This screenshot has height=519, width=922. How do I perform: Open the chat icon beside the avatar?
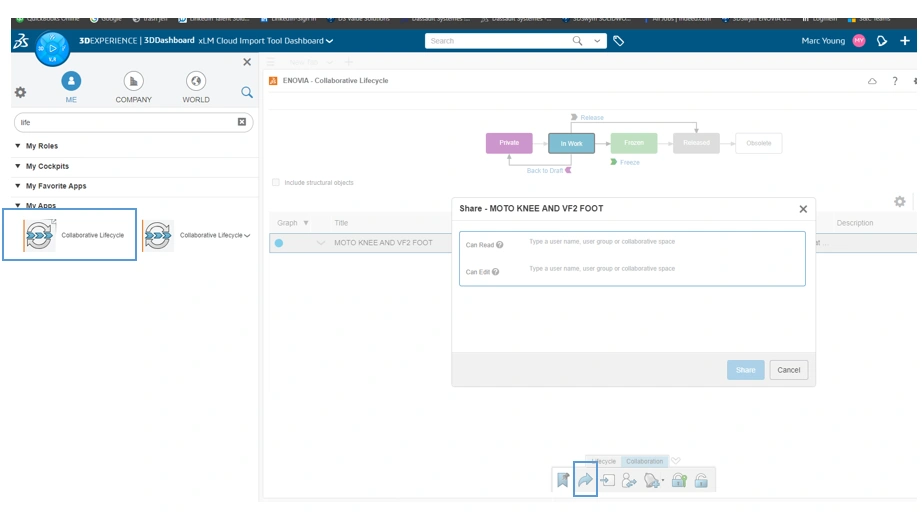pos(882,41)
